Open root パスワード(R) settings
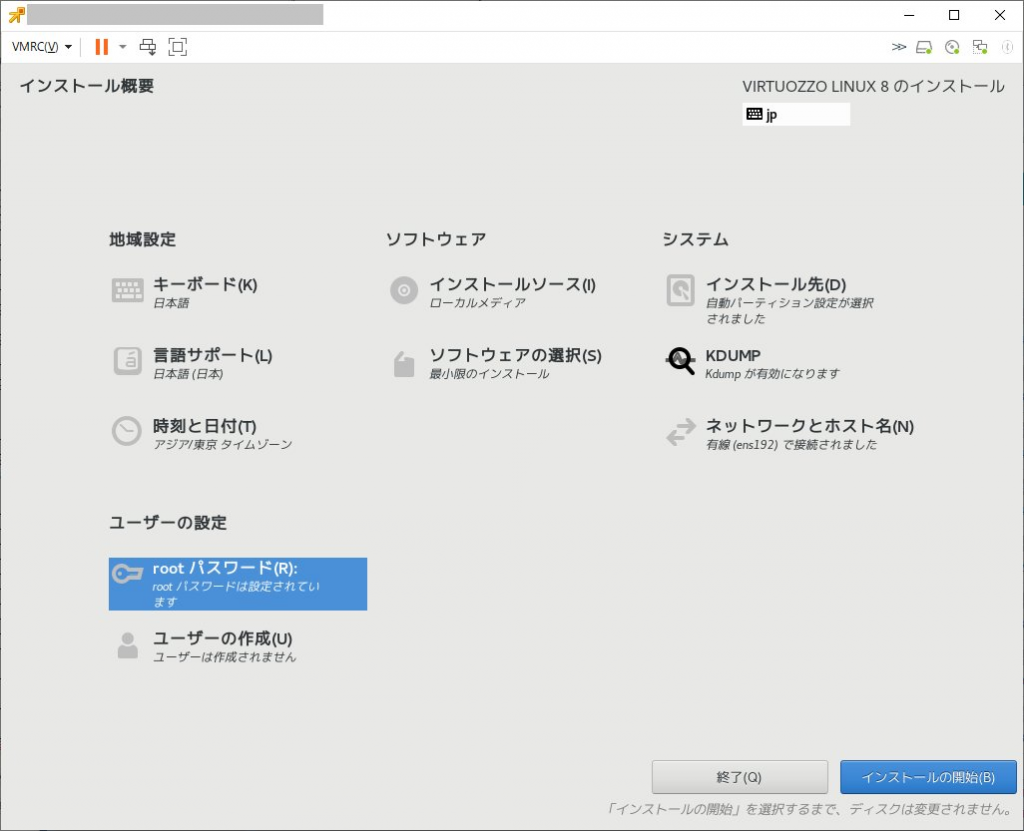The image size is (1024, 831). [238, 584]
